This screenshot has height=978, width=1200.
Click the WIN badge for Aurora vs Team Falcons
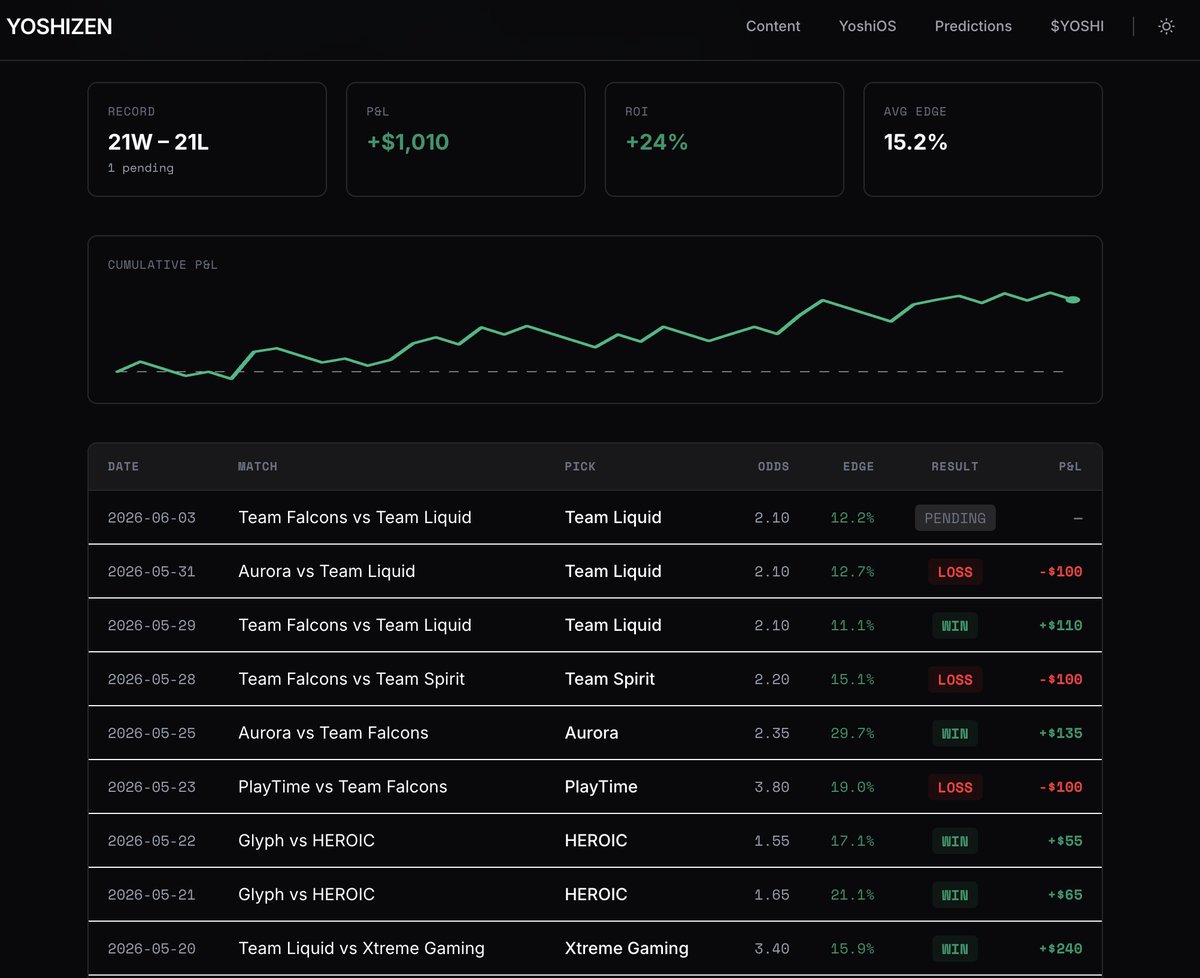point(955,734)
